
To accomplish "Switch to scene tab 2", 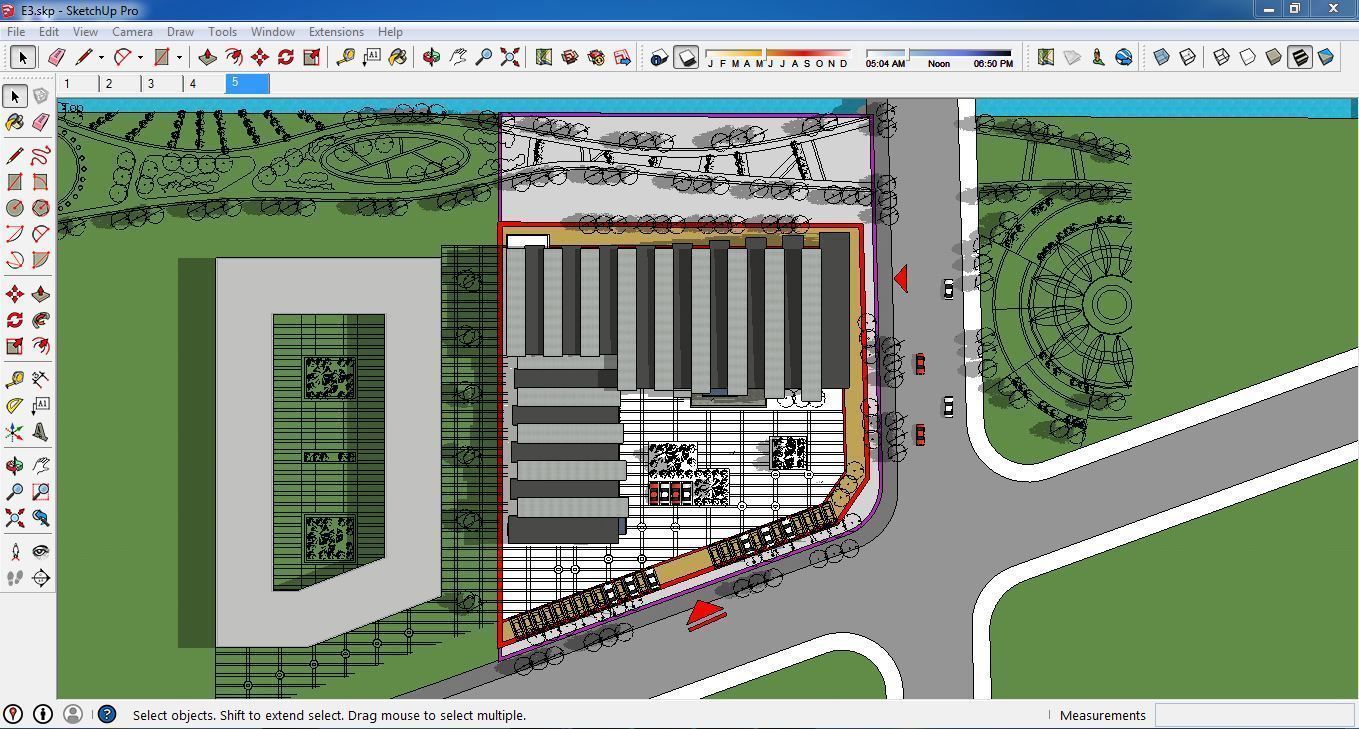I will (120, 84).
